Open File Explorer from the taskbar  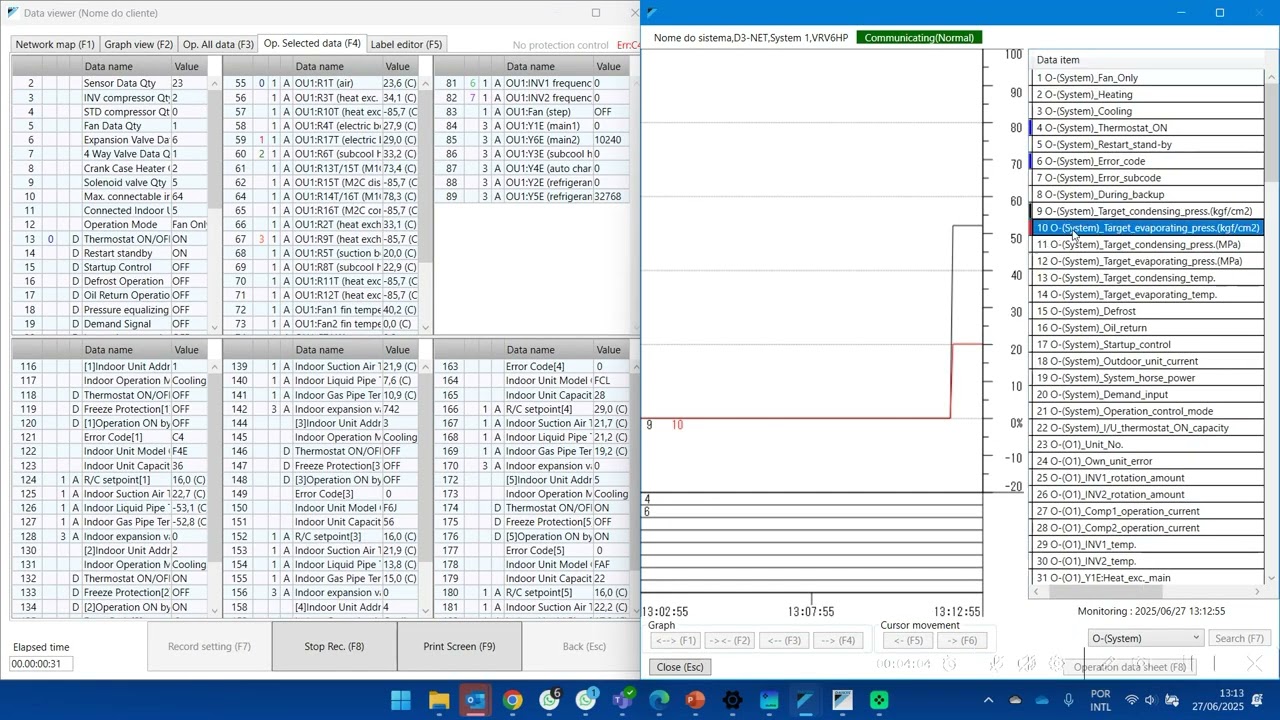pyautogui.click(x=438, y=700)
